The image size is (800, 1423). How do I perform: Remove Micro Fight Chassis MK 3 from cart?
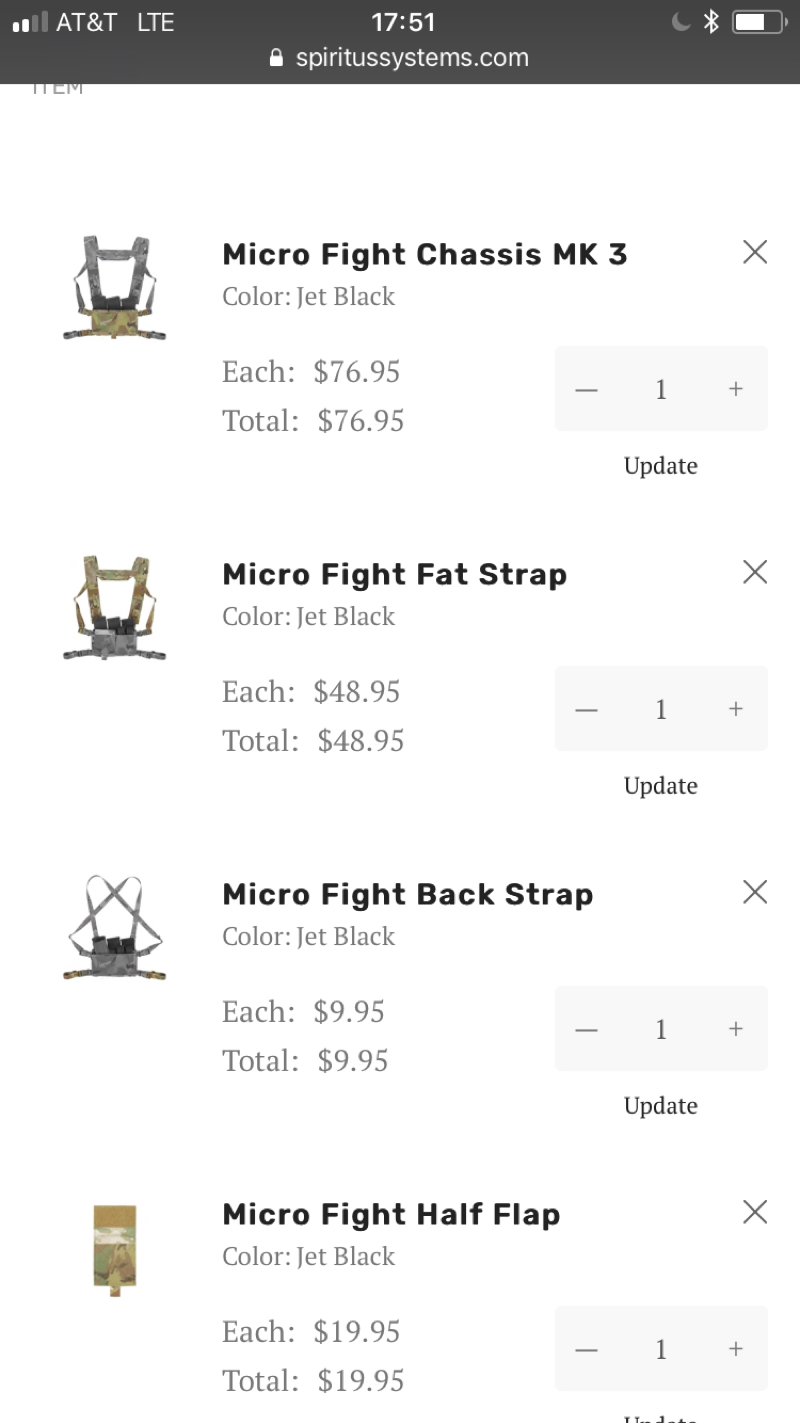(755, 252)
